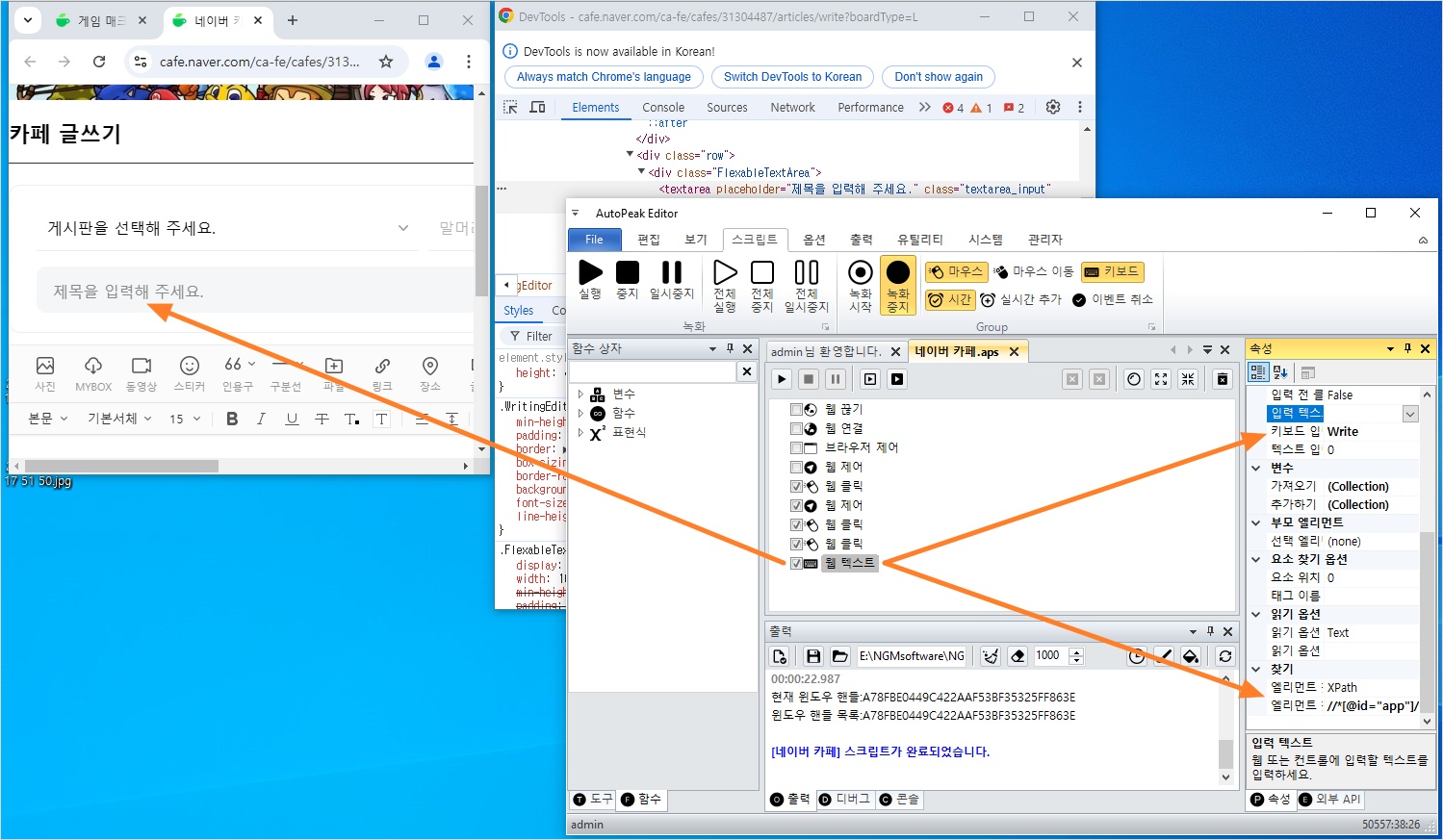The image size is (1443, 840).
Task: Collapse the 부모 엘리먼트 property section
Action: [1256, 522]
